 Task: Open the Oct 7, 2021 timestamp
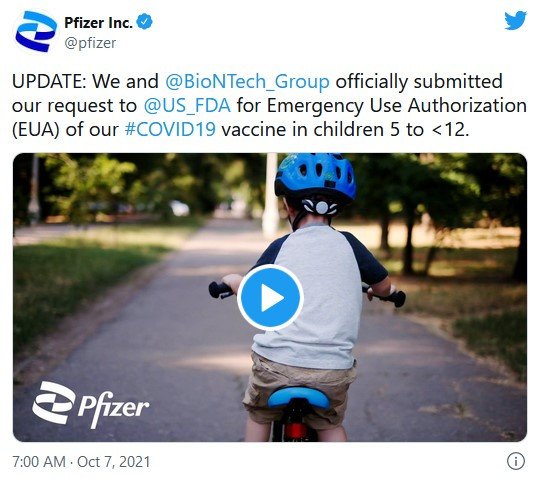114,462
